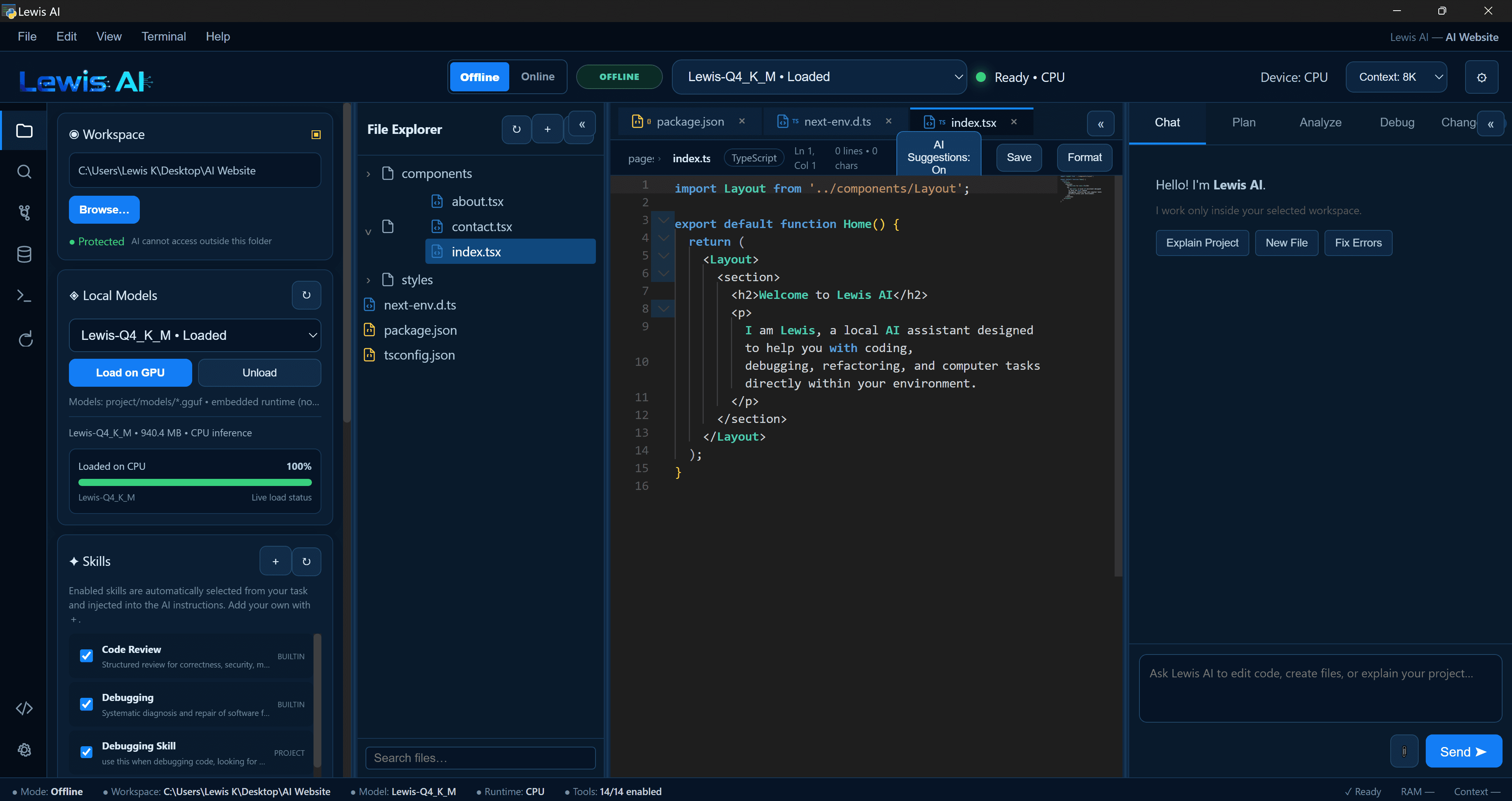The image size is (1512, 801).
Task: Refresh the Skills list
Action: pos(306,562)
